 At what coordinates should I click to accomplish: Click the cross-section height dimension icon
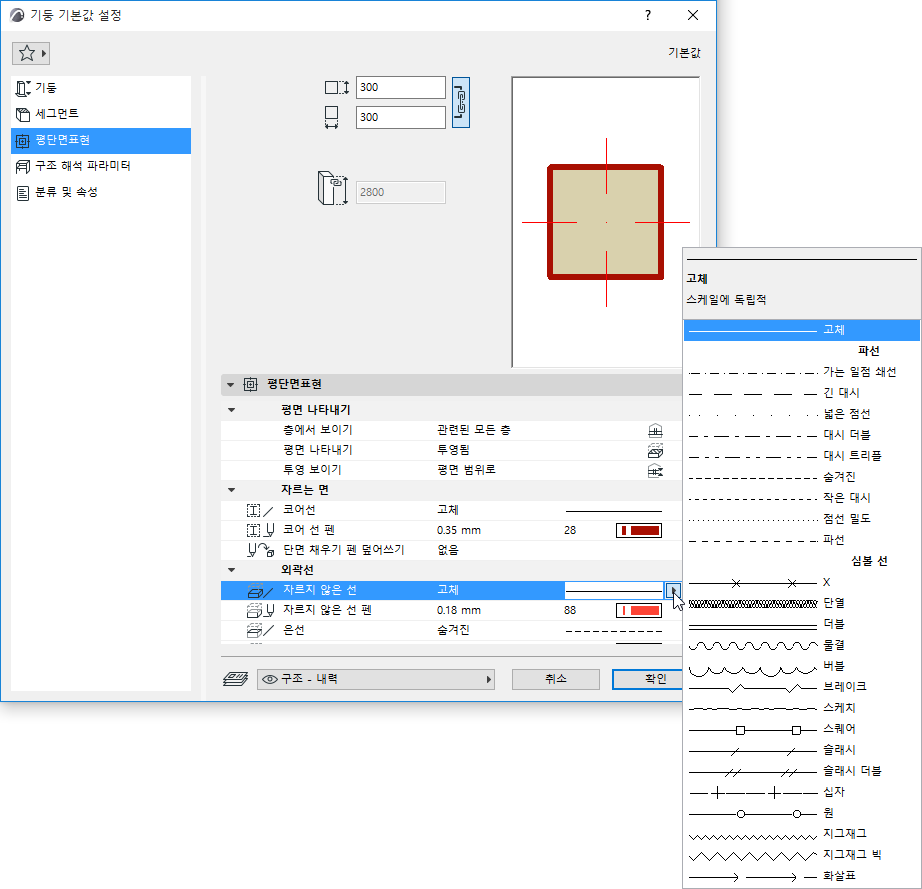(337, 88)
